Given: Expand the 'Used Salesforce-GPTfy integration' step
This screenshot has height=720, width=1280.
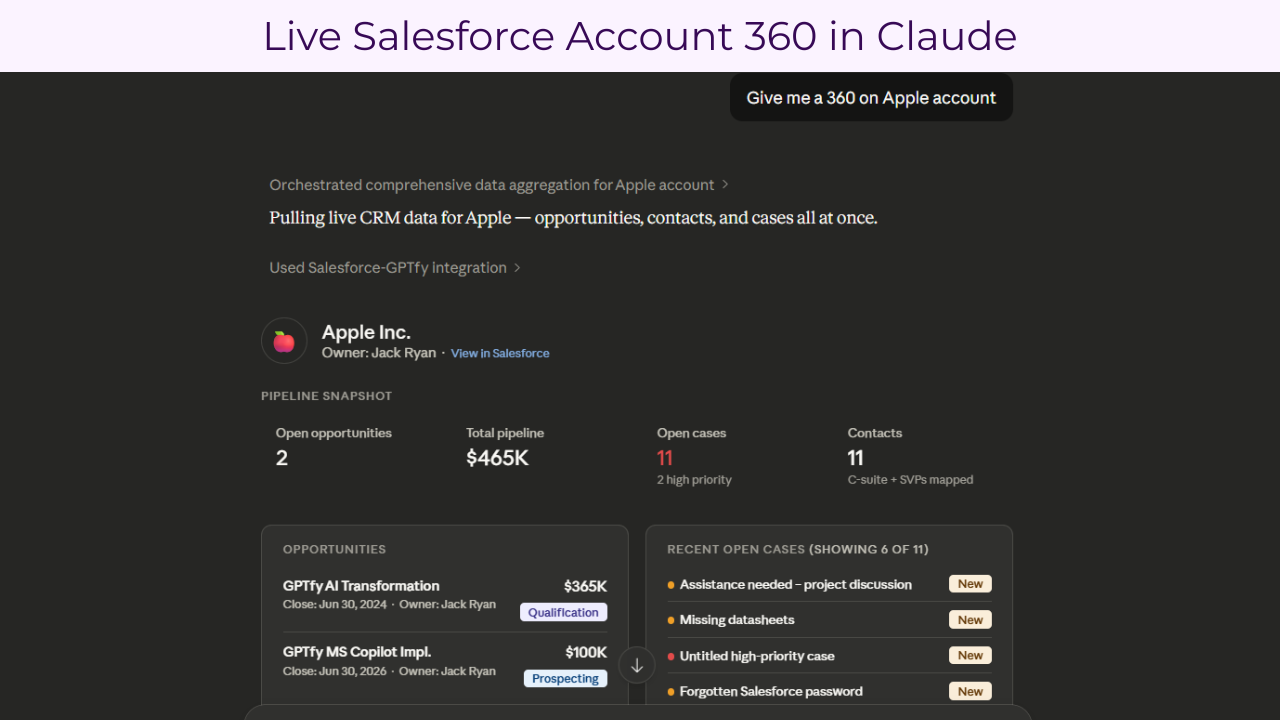Looking at the screenshot, I should pos(395,268).
